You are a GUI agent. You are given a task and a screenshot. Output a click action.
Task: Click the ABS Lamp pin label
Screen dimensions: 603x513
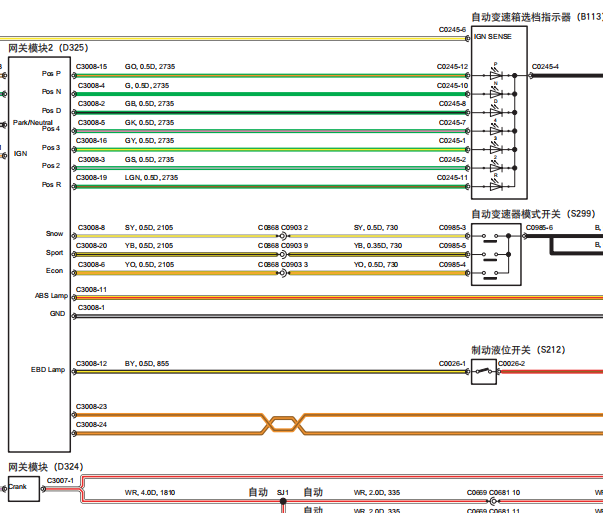point(51,295)
